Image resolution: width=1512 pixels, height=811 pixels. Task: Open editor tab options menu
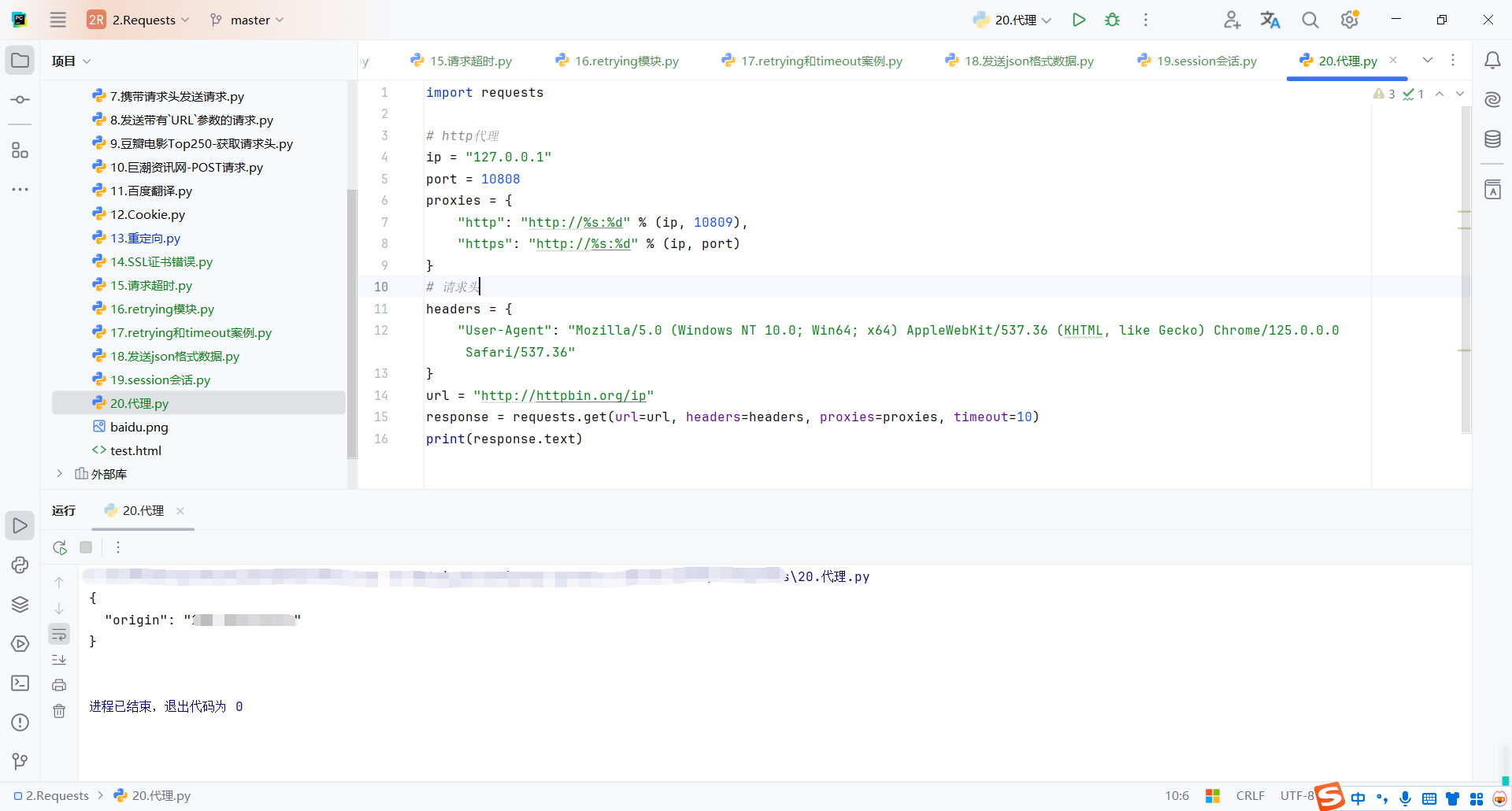click(x=1453, y=61)
